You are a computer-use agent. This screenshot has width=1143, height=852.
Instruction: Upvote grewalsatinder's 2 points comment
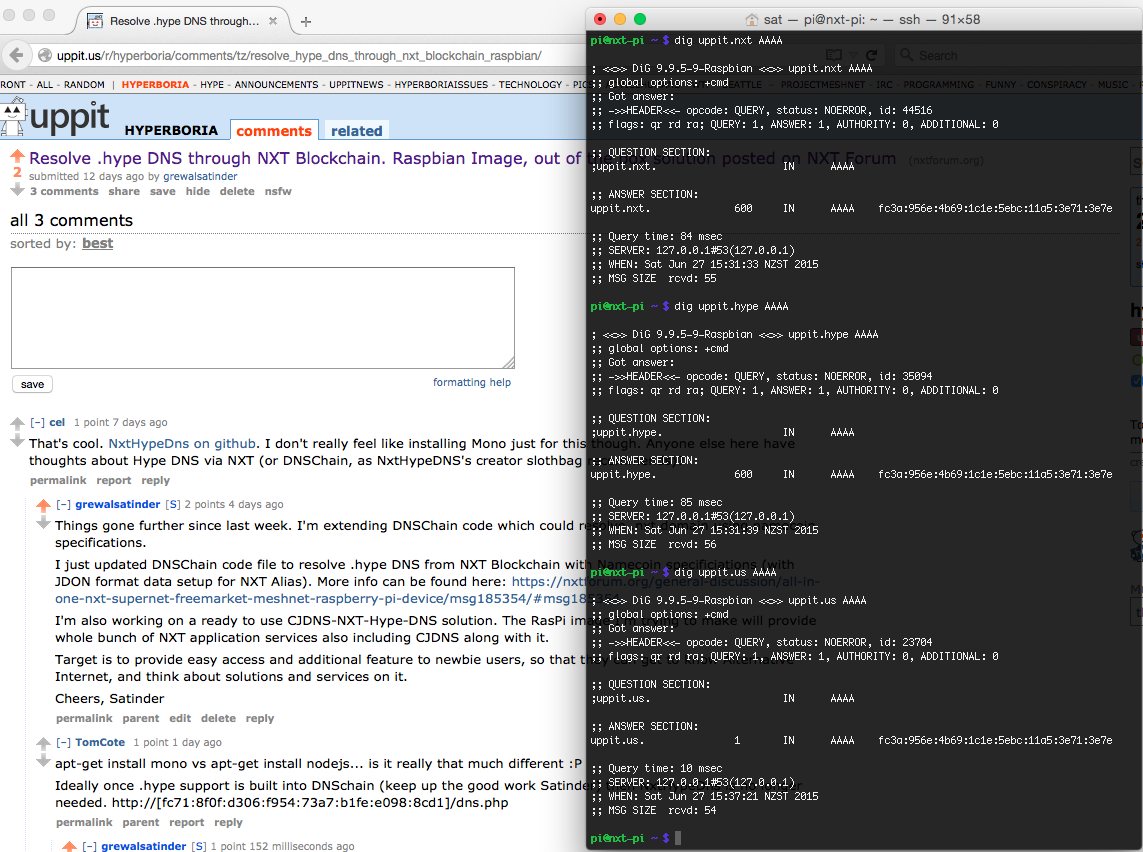pos(43,505)
